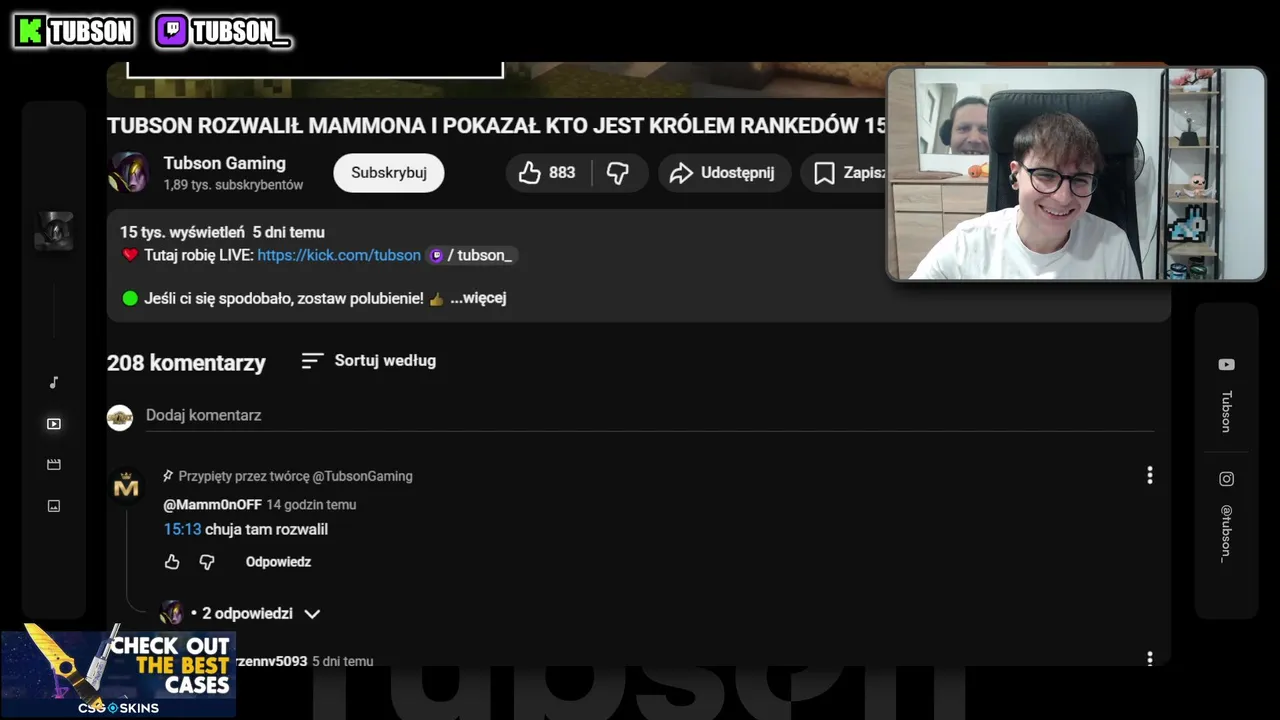Click 1,89 tys. subskrybentów text
Screen dimensions: 1280x720
coord(233,185)
